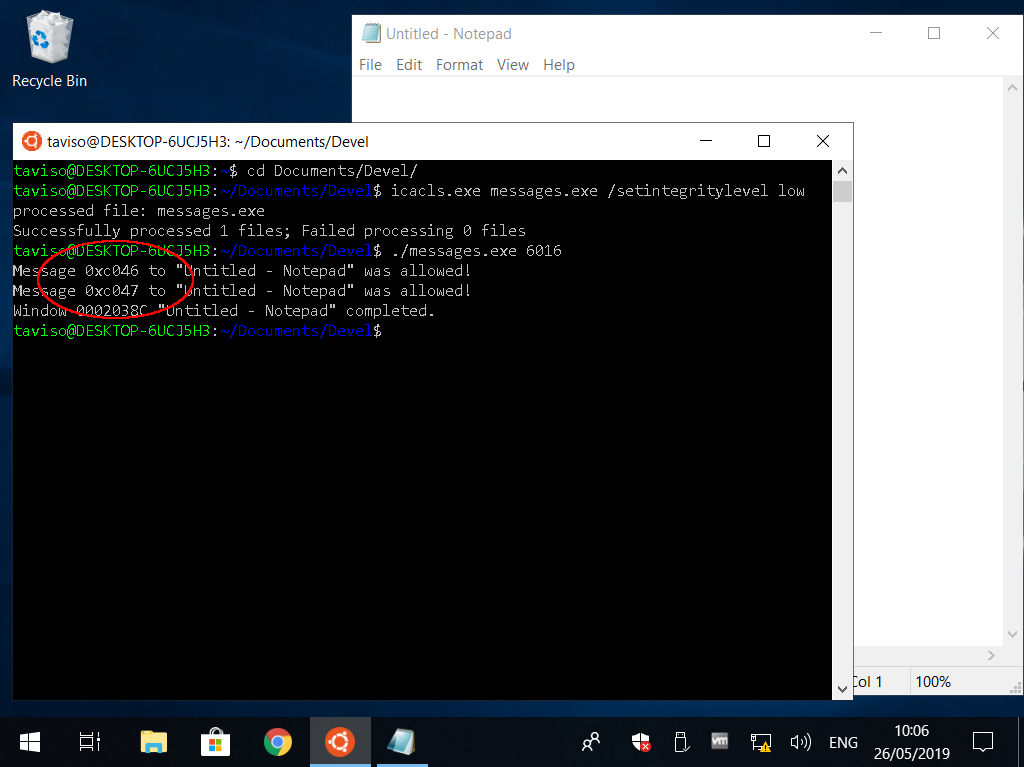Open the Help menu in Notepad
1024x767 pixels.
(558, 65)
